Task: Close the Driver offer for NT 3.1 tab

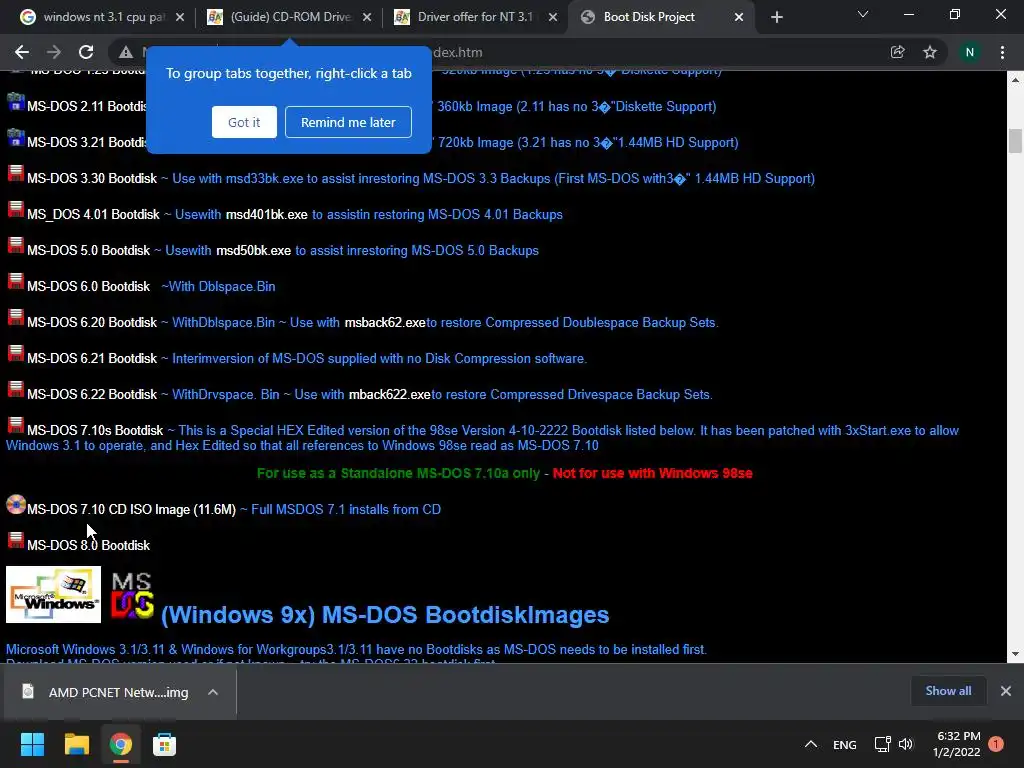Action: pos(553,17)
